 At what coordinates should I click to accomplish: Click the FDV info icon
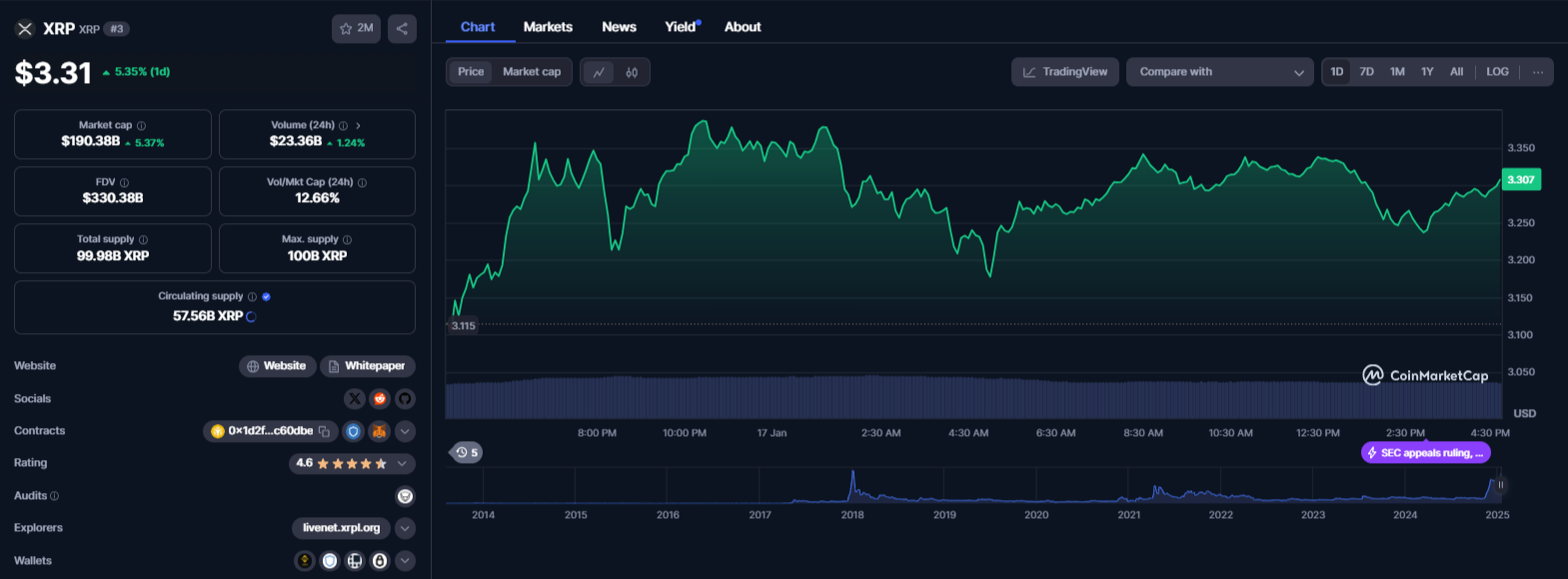[x=124, y=183]
